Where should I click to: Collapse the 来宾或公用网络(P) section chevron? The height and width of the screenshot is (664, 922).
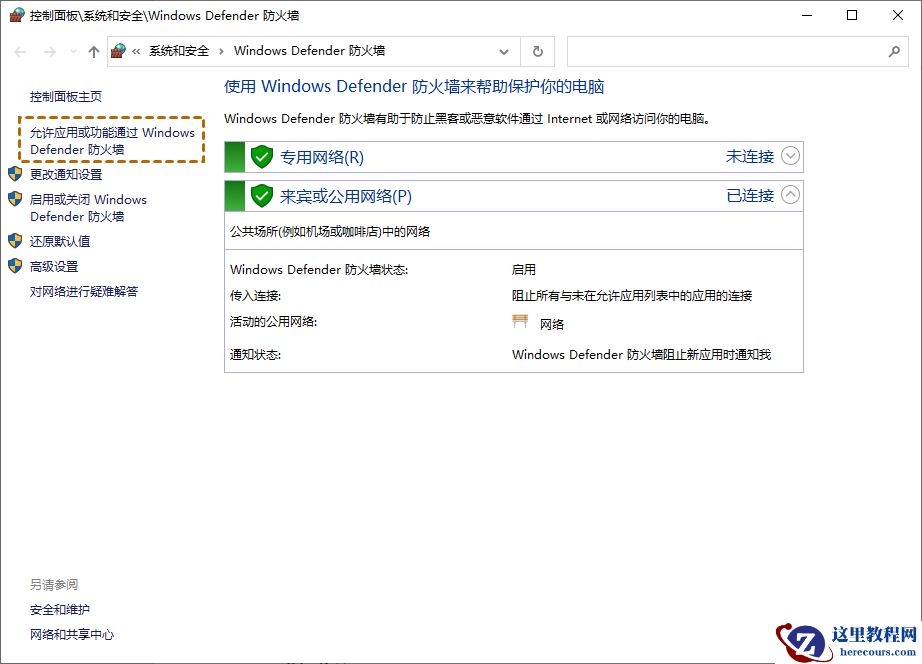pyautogui.click(x=790, y=196)
